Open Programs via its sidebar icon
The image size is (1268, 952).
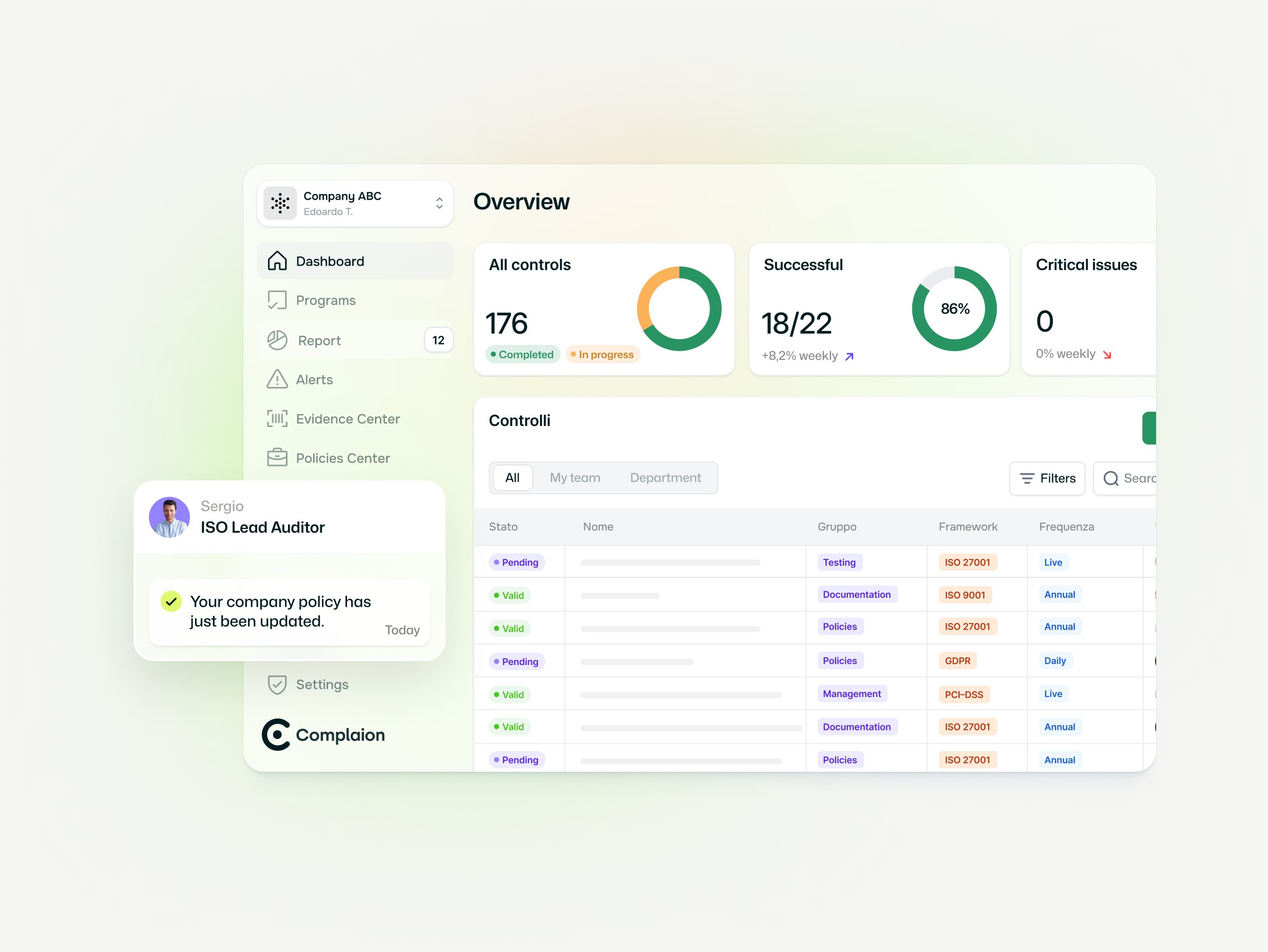[x=277, y=300]
